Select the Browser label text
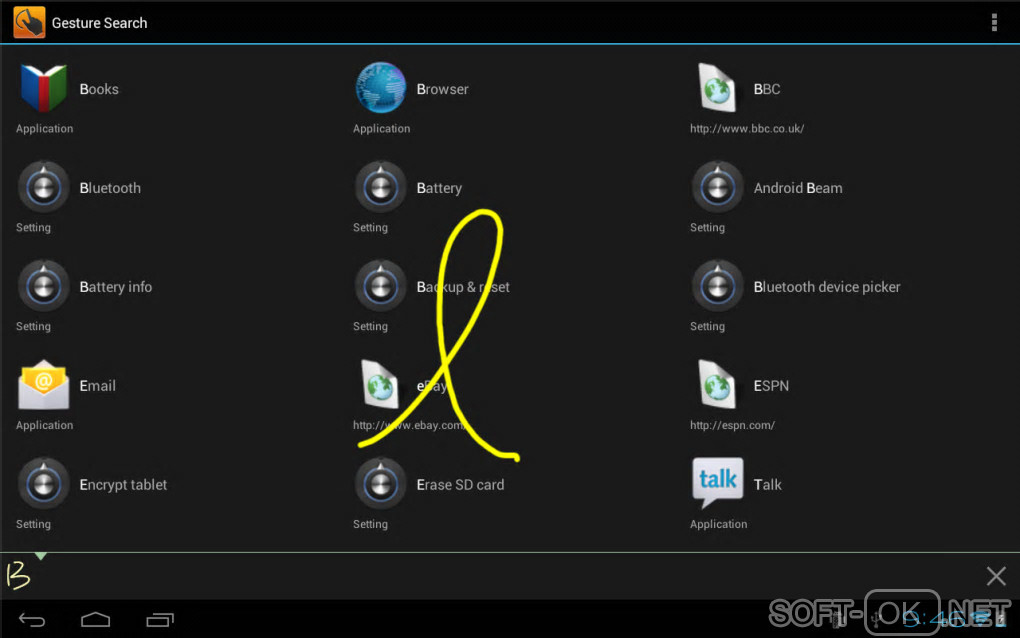 [442, 89]
